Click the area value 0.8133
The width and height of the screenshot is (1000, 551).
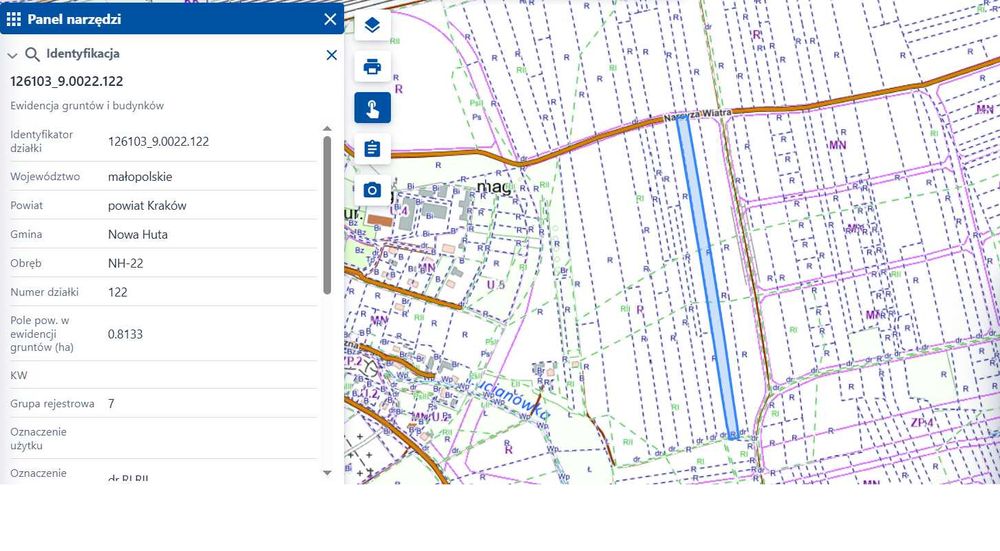point(125,334)
